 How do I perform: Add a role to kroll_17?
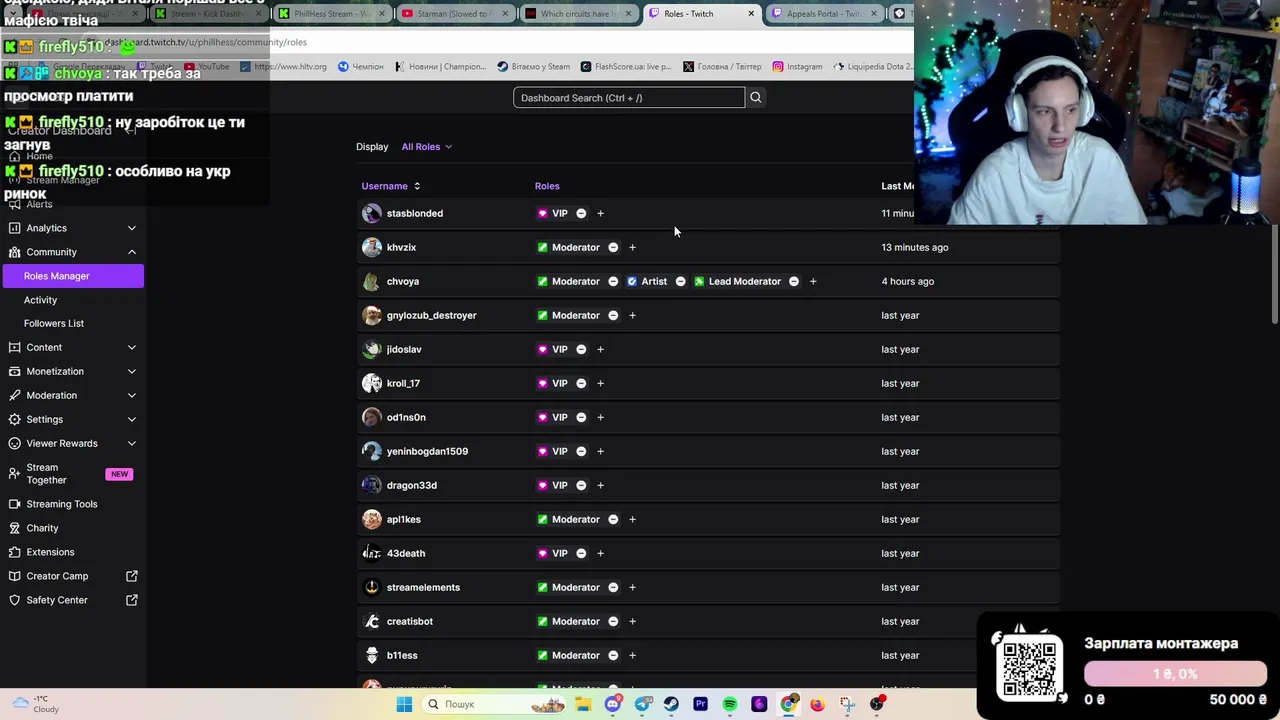coord(600,383)
